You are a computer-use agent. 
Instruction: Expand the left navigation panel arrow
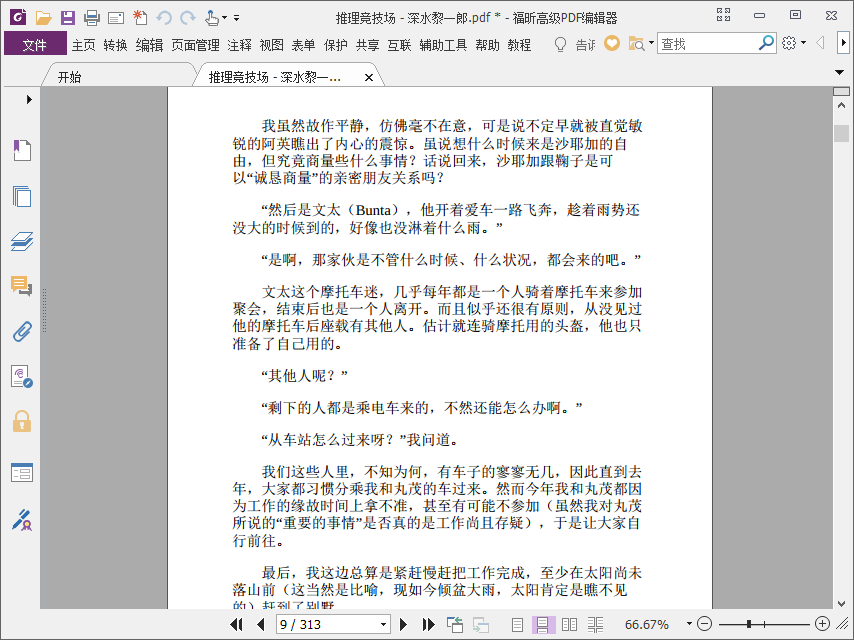coord(29,99)
